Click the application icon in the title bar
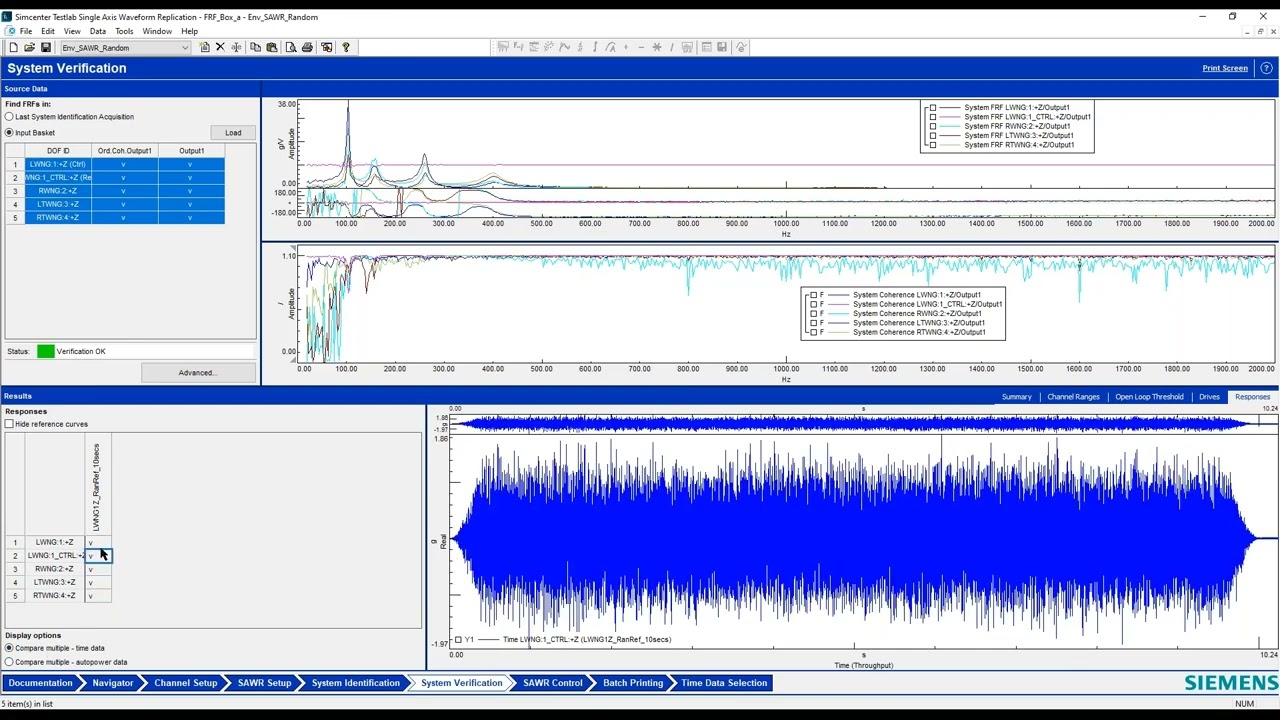 pyautogui.click(x=8, y=17)
